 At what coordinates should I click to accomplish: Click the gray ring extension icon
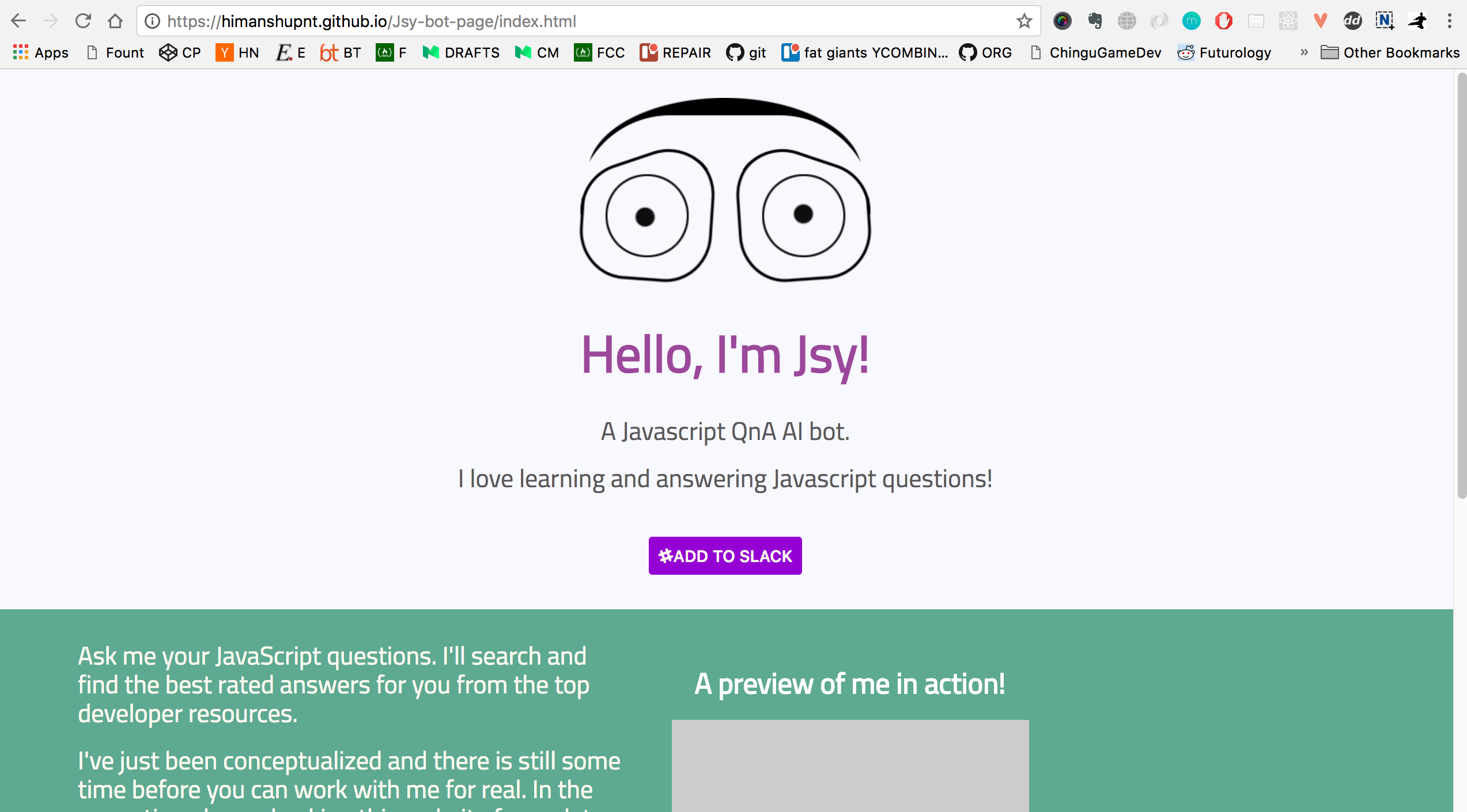(x=1159, y=21)
